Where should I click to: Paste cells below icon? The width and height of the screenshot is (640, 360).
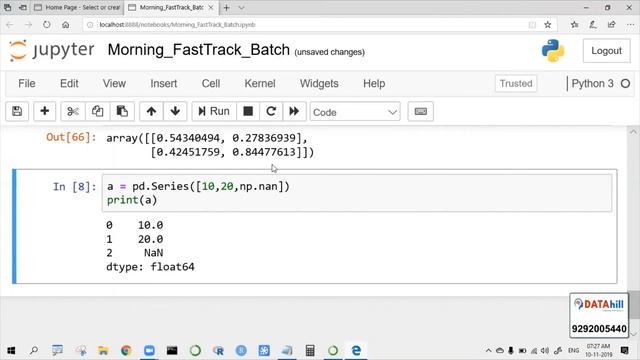click(x=122, y=111)
